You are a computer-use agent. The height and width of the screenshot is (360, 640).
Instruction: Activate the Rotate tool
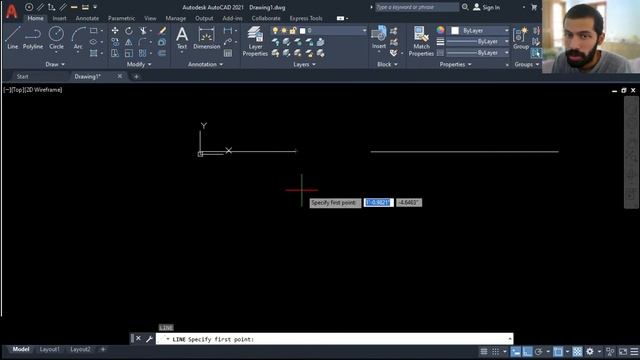(129, 31)
